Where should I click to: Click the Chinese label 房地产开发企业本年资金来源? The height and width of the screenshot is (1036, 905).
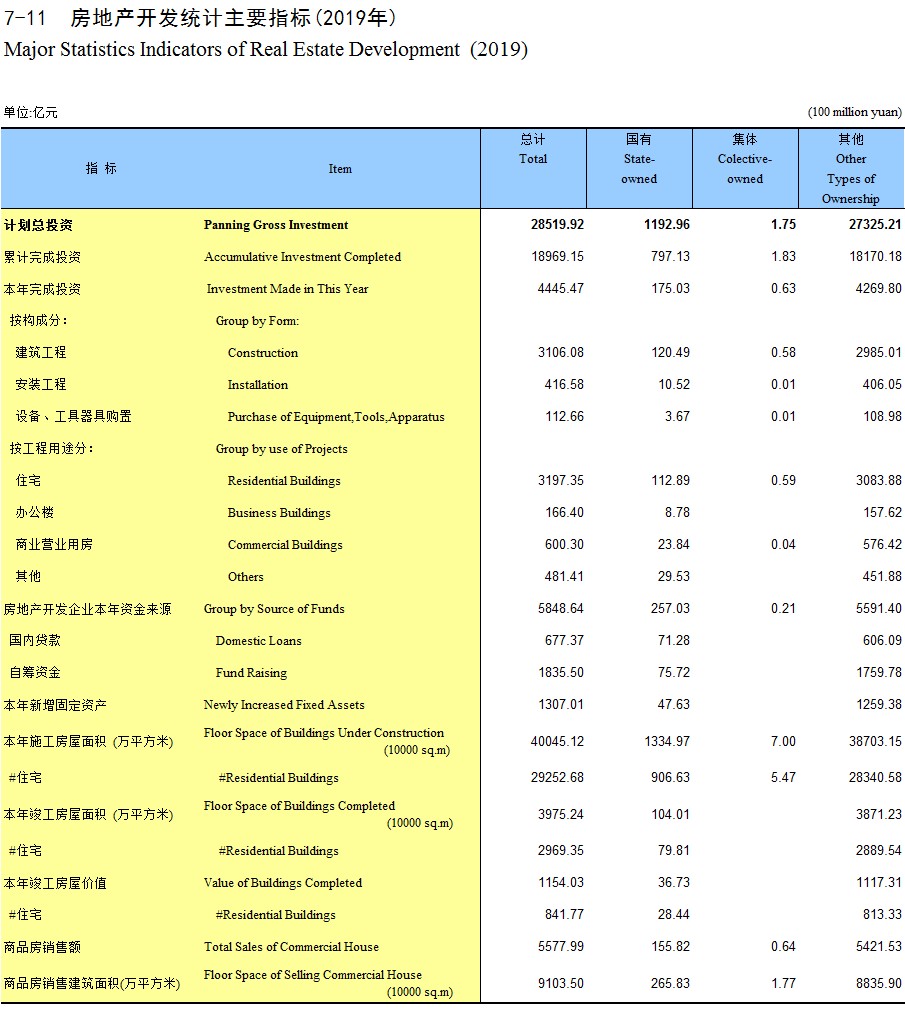click(87, 609)
